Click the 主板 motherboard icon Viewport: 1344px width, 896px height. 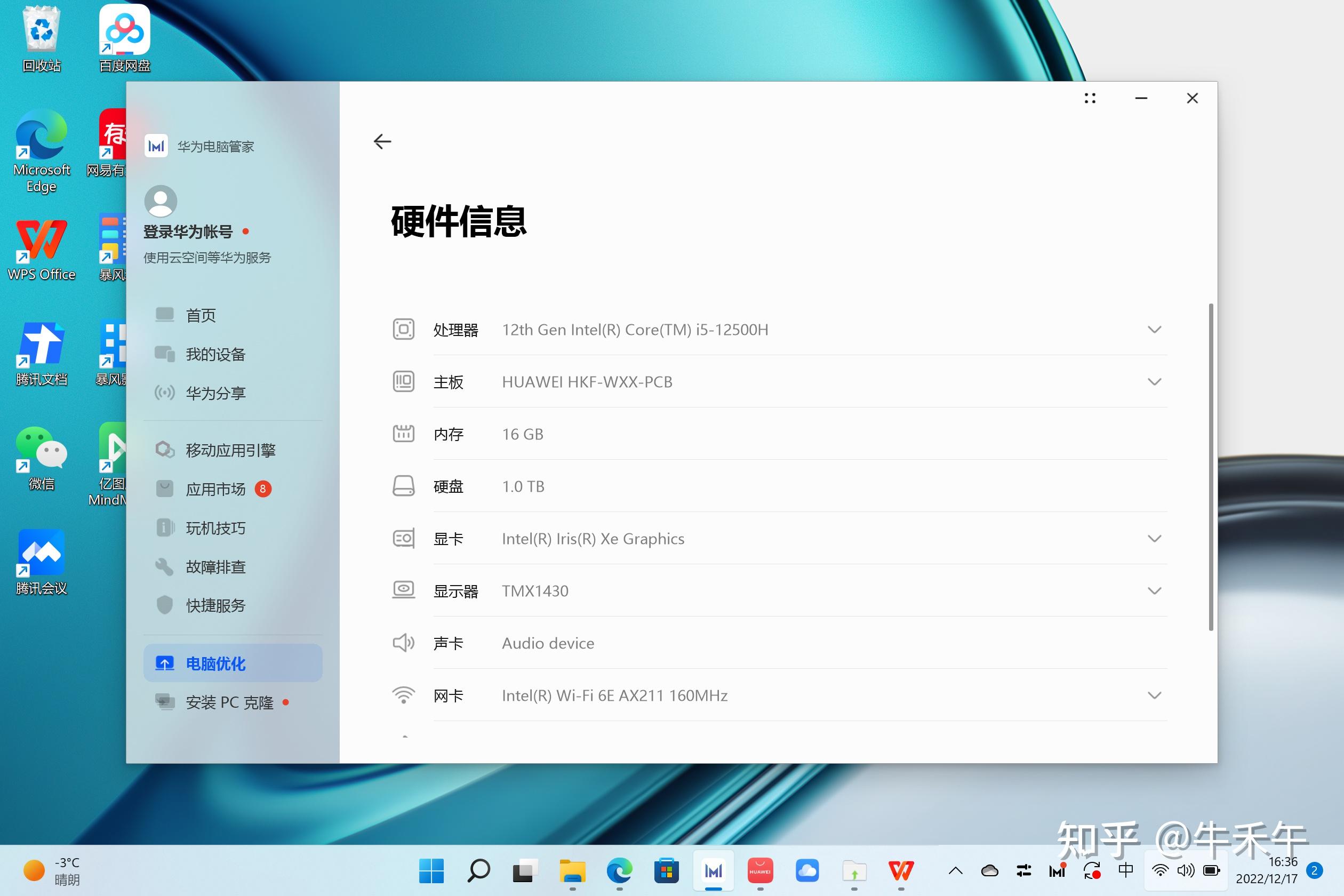pos(403,382)
